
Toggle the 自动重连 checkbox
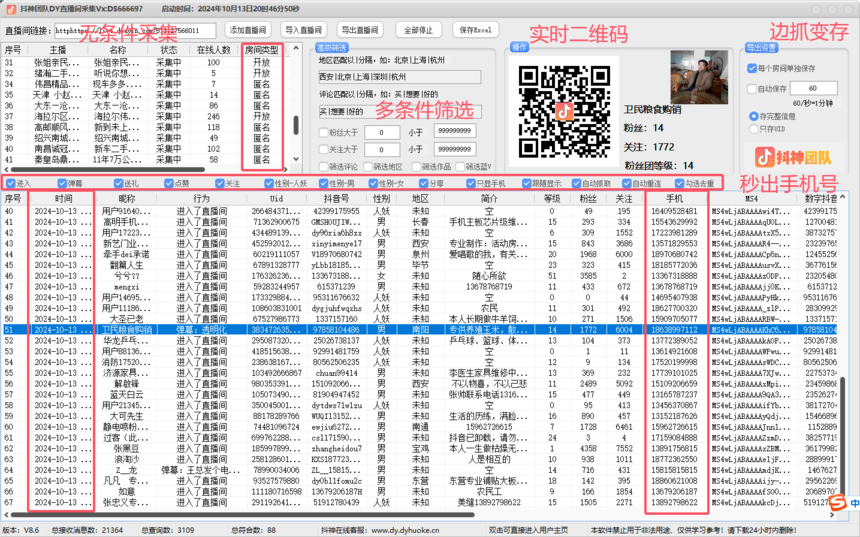click(x=627, y=183)
